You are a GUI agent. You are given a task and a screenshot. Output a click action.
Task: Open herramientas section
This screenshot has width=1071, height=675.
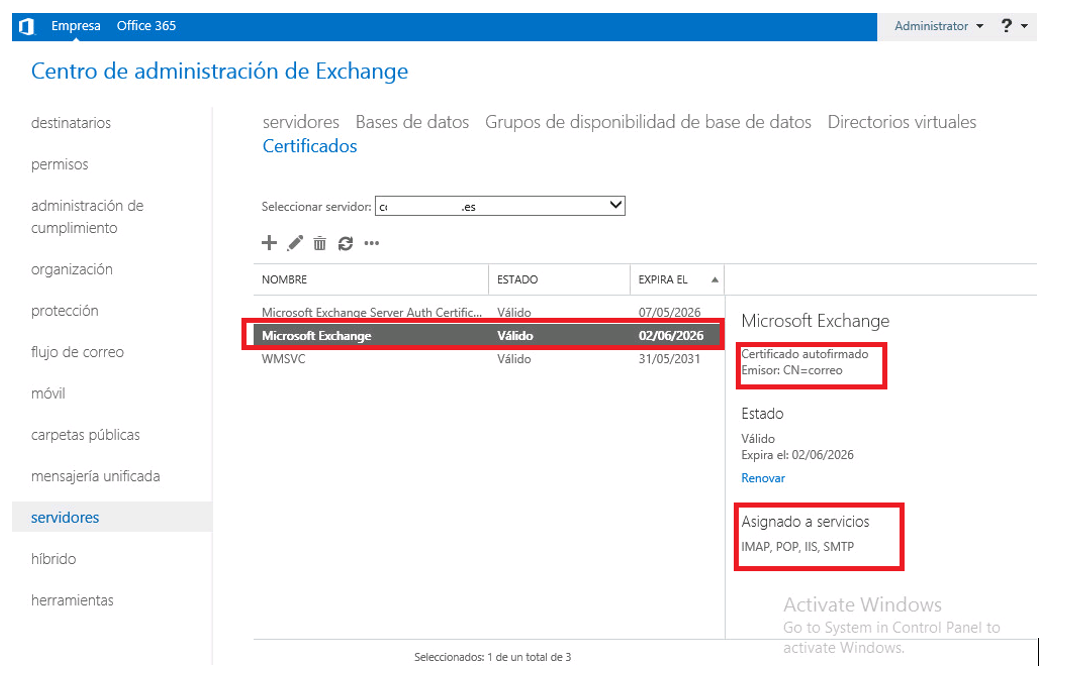[72, 601]
